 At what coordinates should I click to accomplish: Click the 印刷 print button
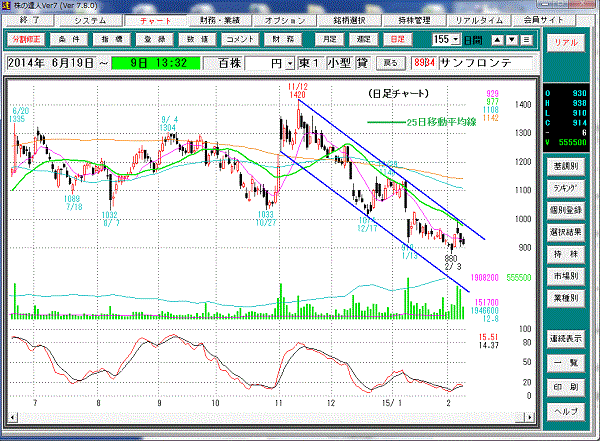566,387
